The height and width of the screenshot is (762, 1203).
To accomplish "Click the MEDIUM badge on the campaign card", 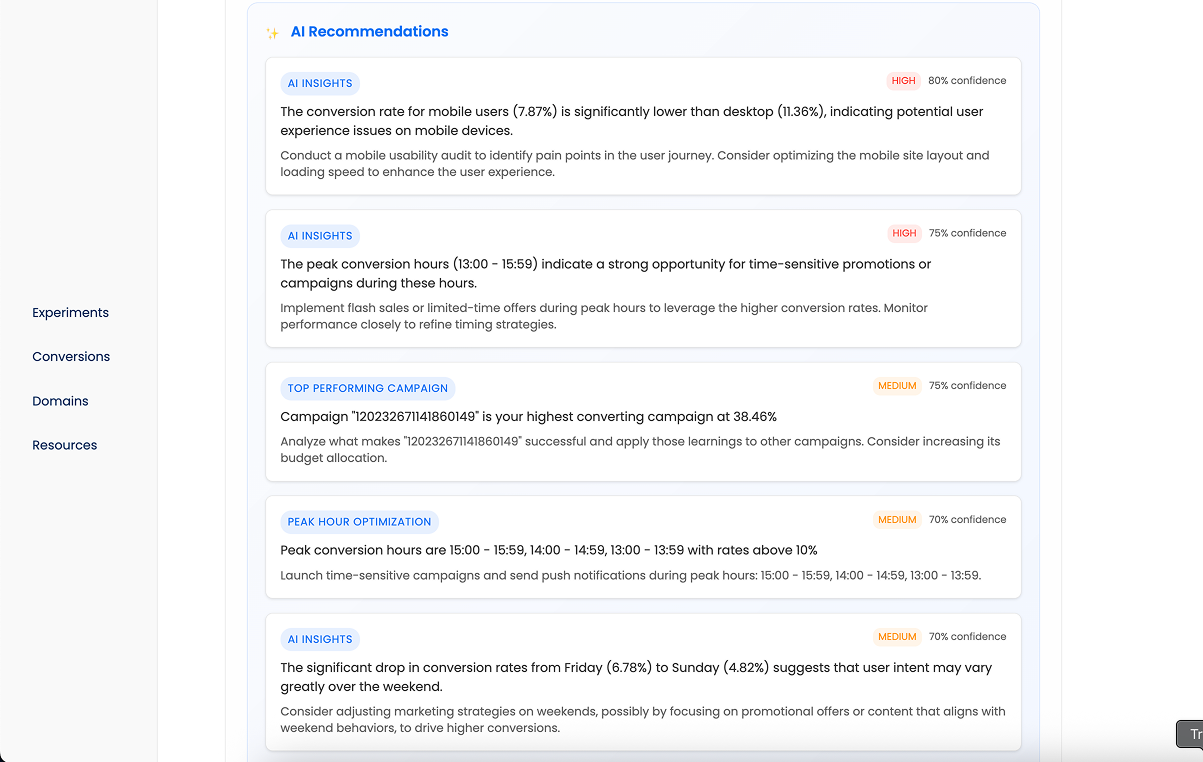I will coord(897,385).
